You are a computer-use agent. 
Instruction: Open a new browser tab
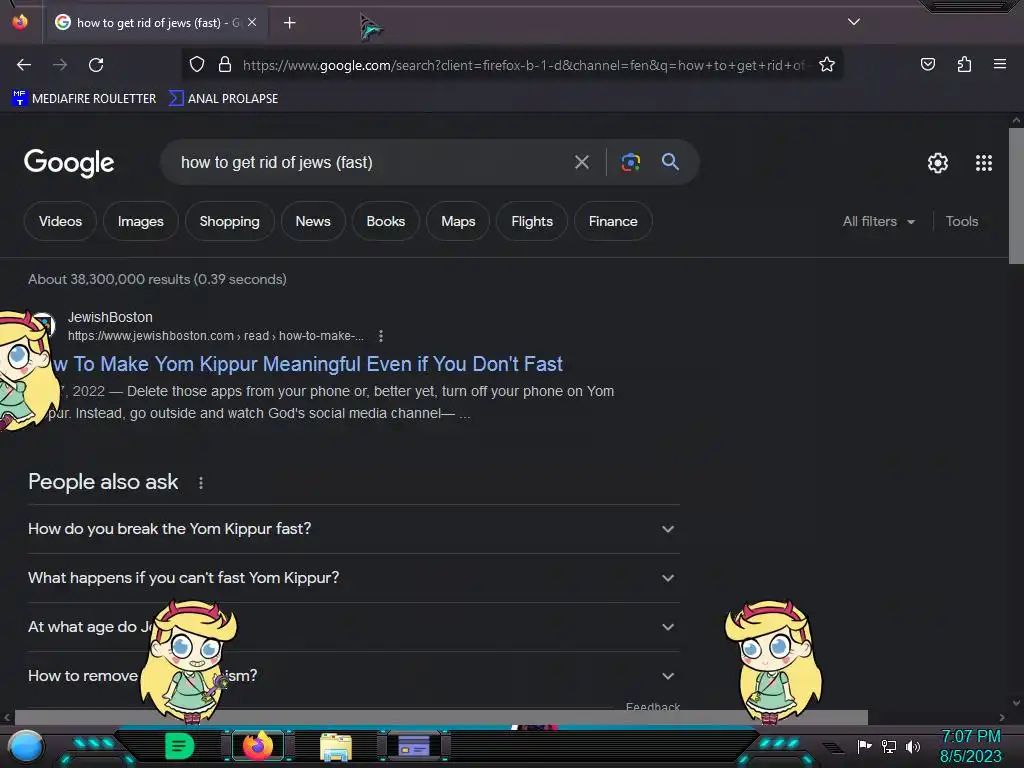click(289, 23)
